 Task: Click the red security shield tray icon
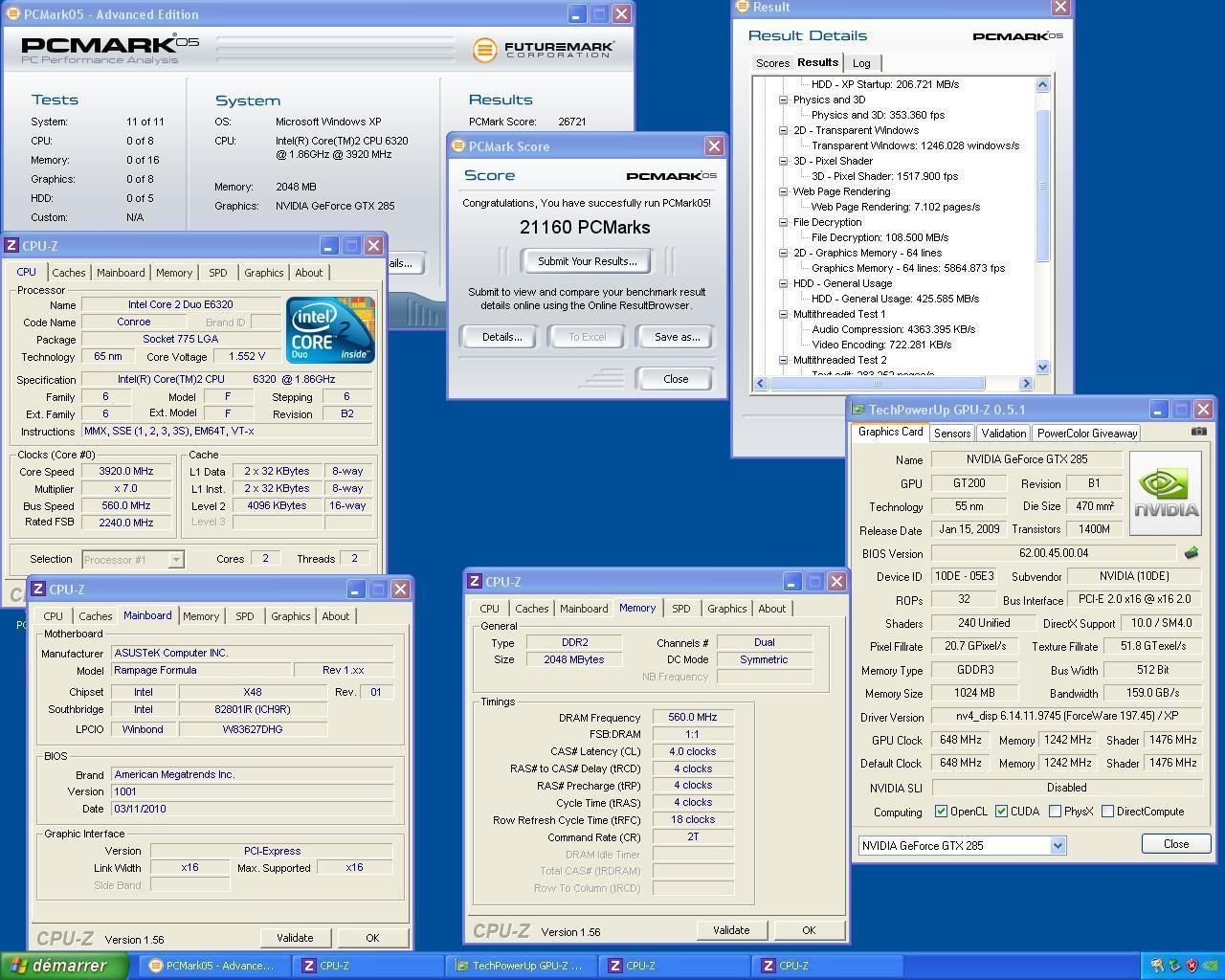click(x=1192, y=966)
